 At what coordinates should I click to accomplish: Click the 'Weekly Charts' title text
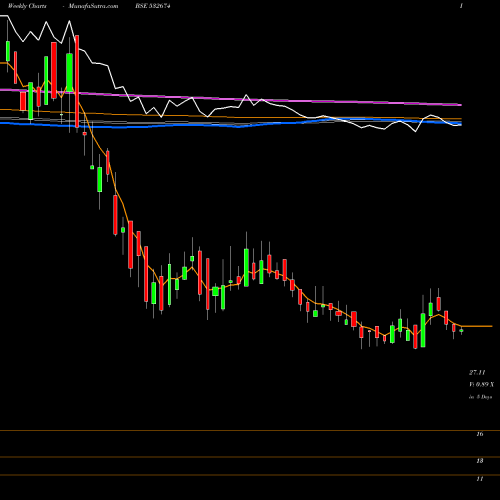27,6
